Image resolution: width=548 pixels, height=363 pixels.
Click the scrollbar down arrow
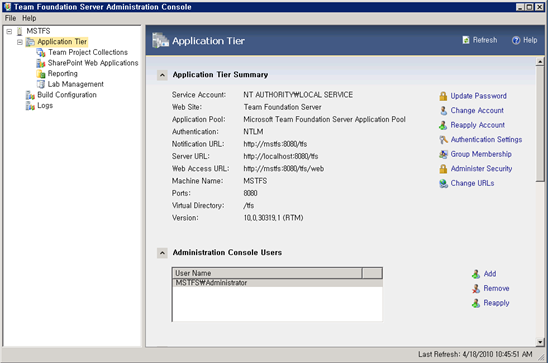[540, 342]
